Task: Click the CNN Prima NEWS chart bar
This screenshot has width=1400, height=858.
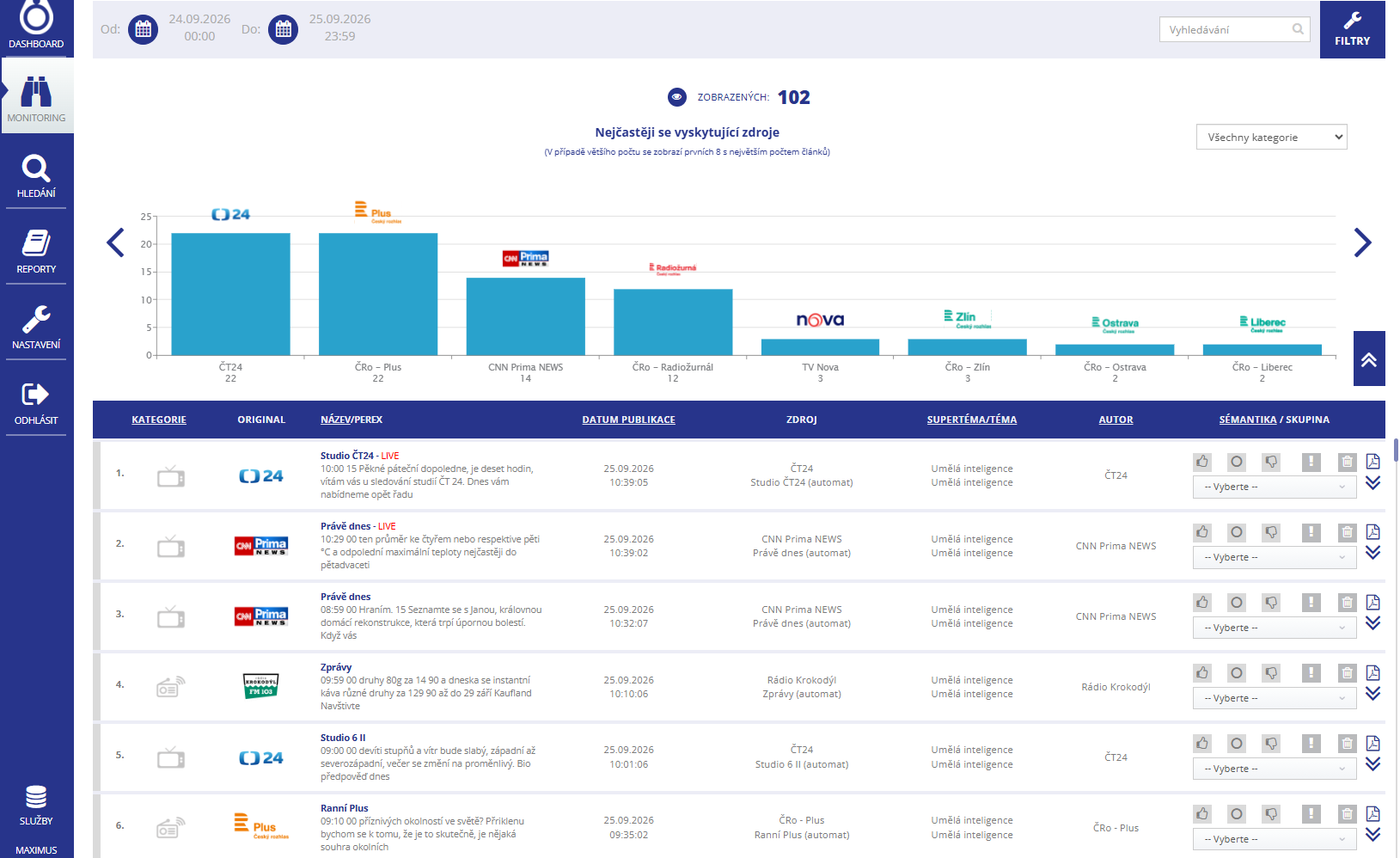Action: click(525, 316)
